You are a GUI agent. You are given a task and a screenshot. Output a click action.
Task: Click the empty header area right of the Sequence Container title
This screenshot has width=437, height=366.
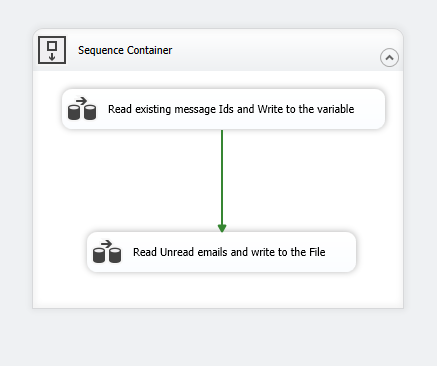point(273,50)
